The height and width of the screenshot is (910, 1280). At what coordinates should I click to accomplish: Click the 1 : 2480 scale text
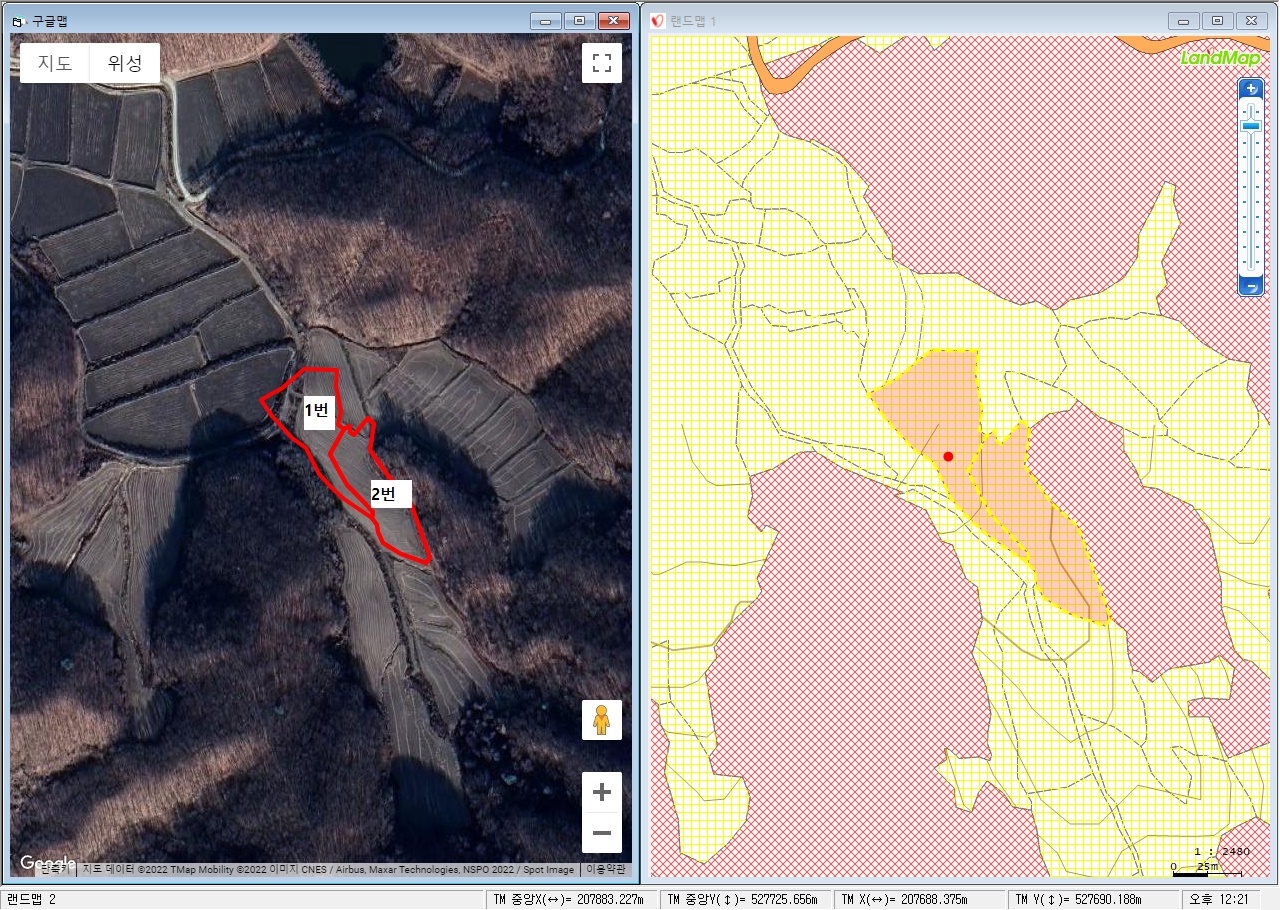[x=1222, y=851]
